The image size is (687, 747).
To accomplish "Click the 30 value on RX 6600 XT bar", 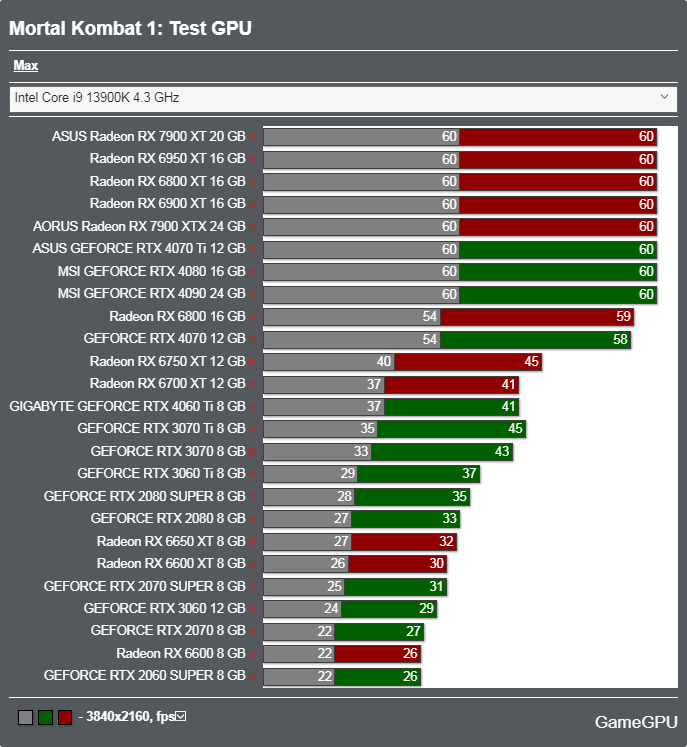I will pos(436,564).
